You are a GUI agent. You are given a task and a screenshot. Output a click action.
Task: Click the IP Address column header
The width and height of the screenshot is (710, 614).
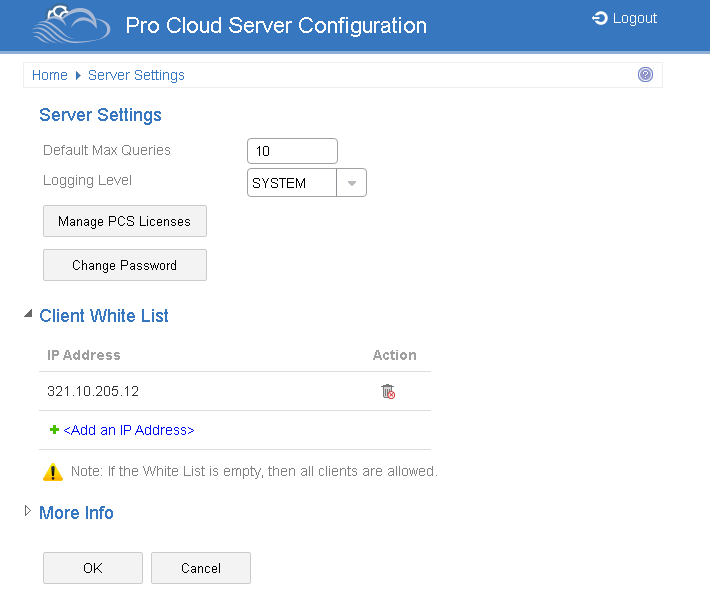click(x=84, y=355)
